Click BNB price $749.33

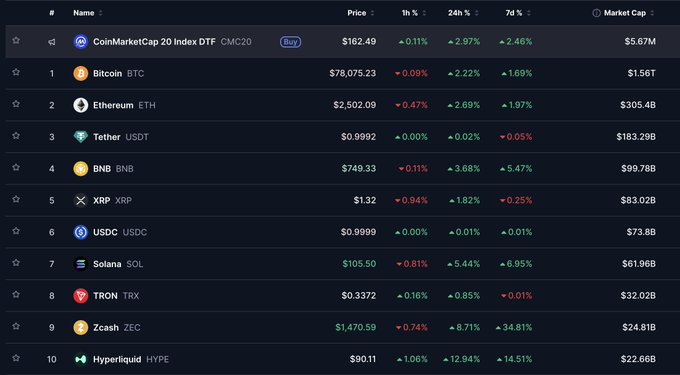(359, 169)
